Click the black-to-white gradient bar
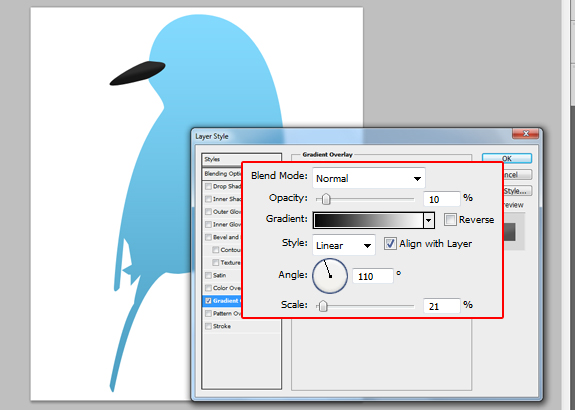 click(368, 220)
